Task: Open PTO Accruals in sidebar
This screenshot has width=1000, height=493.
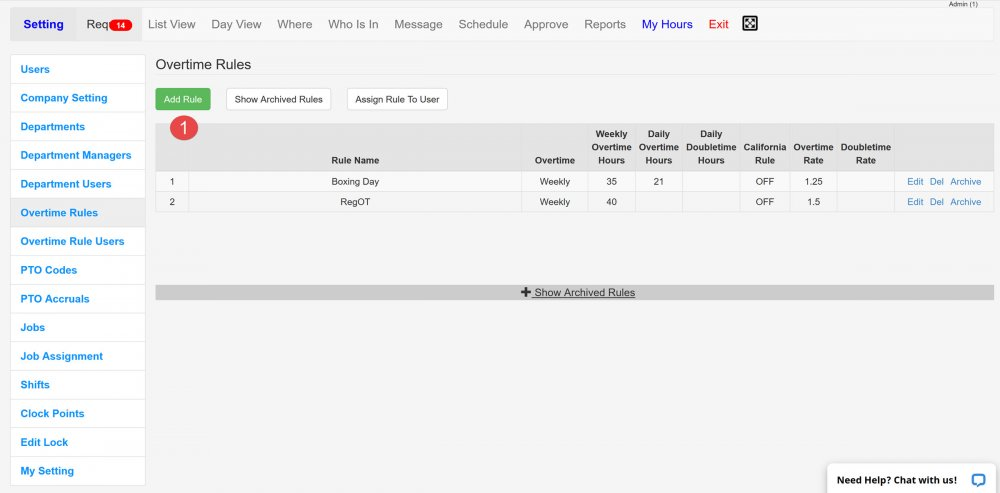Action: pos(55,299)
